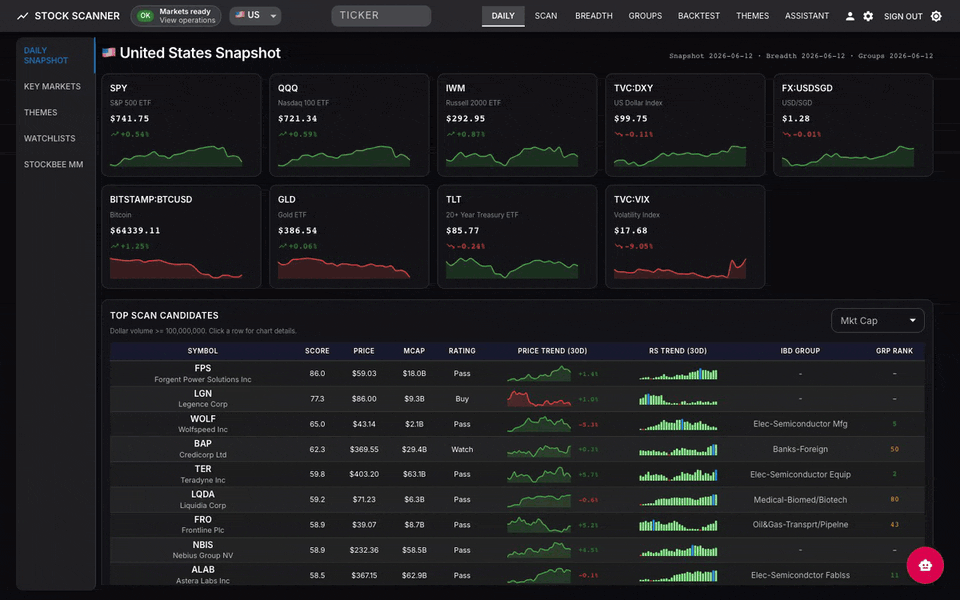Screen dimensions: 960x600
Task: Sort by the SCORE column header
Action: 317,351
